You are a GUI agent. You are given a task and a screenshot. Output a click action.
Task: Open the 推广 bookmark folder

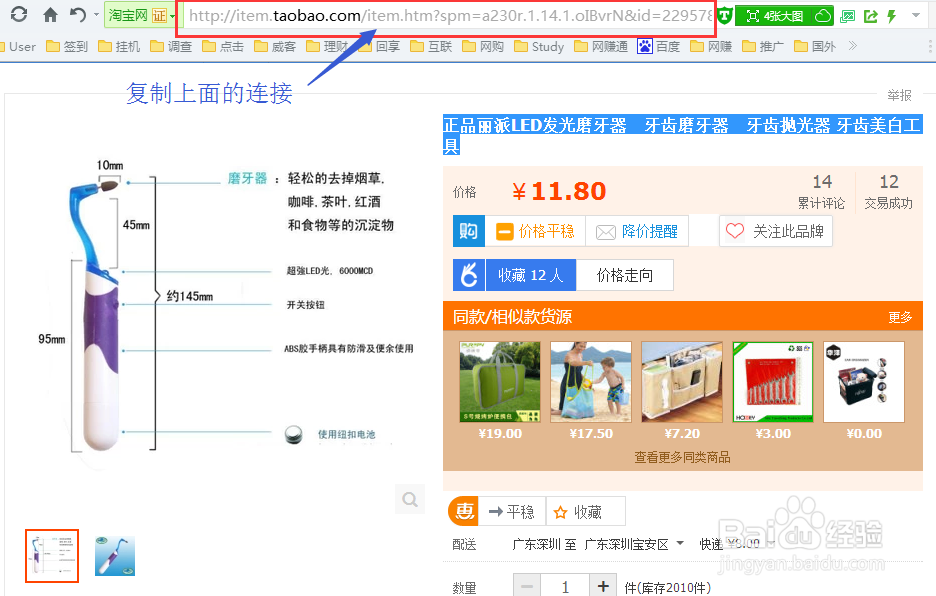(763, 46)
